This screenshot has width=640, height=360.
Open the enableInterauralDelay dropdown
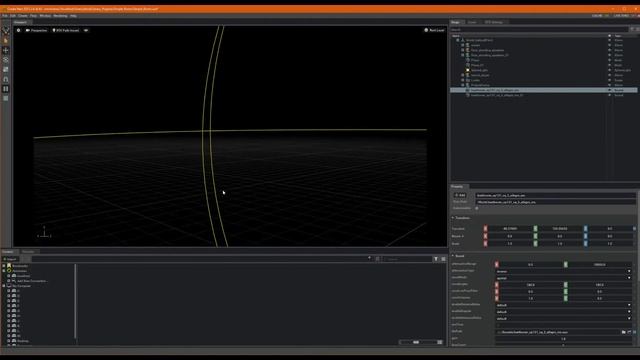click(563, 318)
